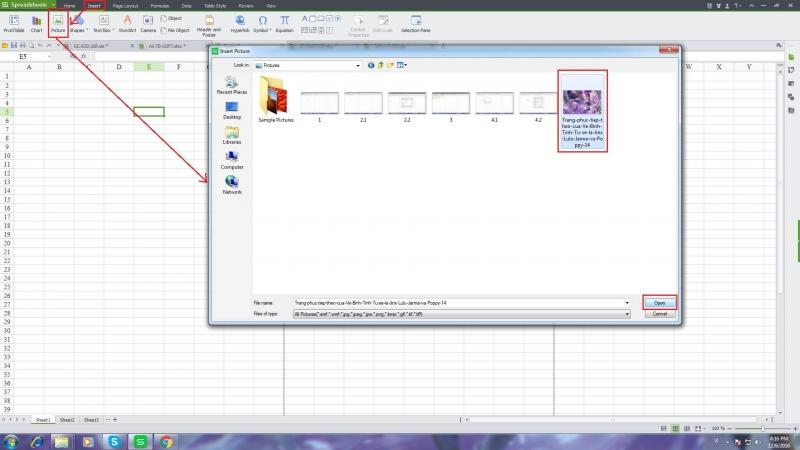800x450 pixels.
Task: Open the Chart tool
Action: point(36,22)
